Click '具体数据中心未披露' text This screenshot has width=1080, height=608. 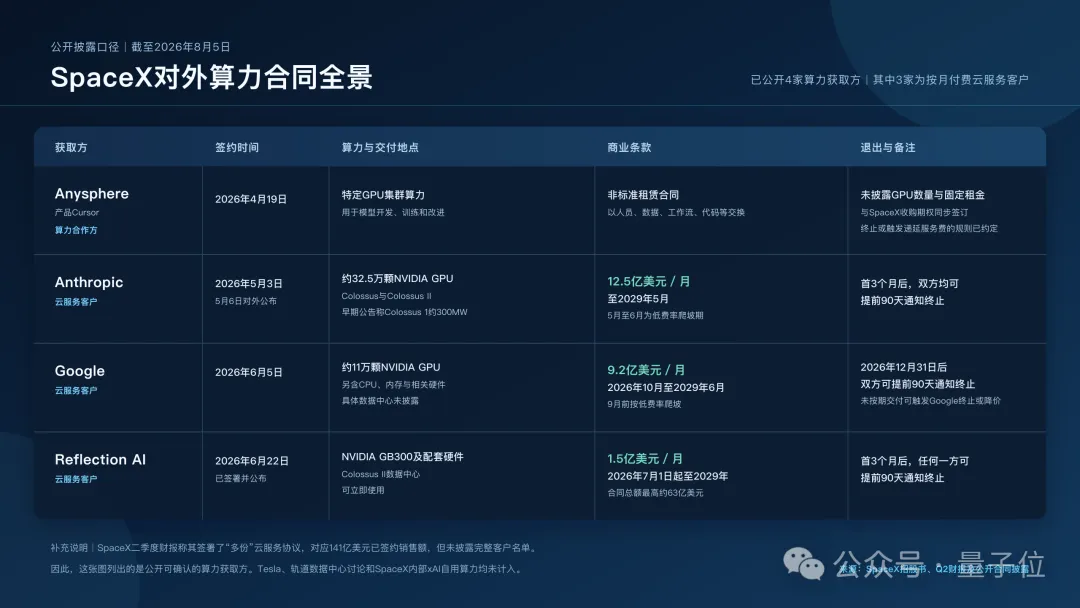click(380, 401)
